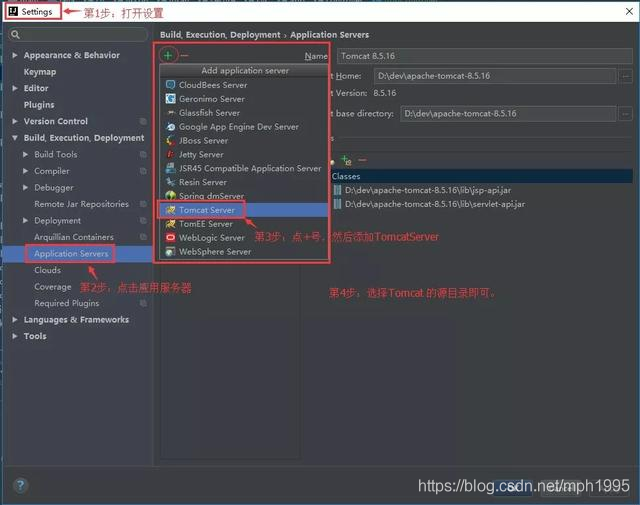Click Required Plugins project-level icon

click(x=143, y=303)
